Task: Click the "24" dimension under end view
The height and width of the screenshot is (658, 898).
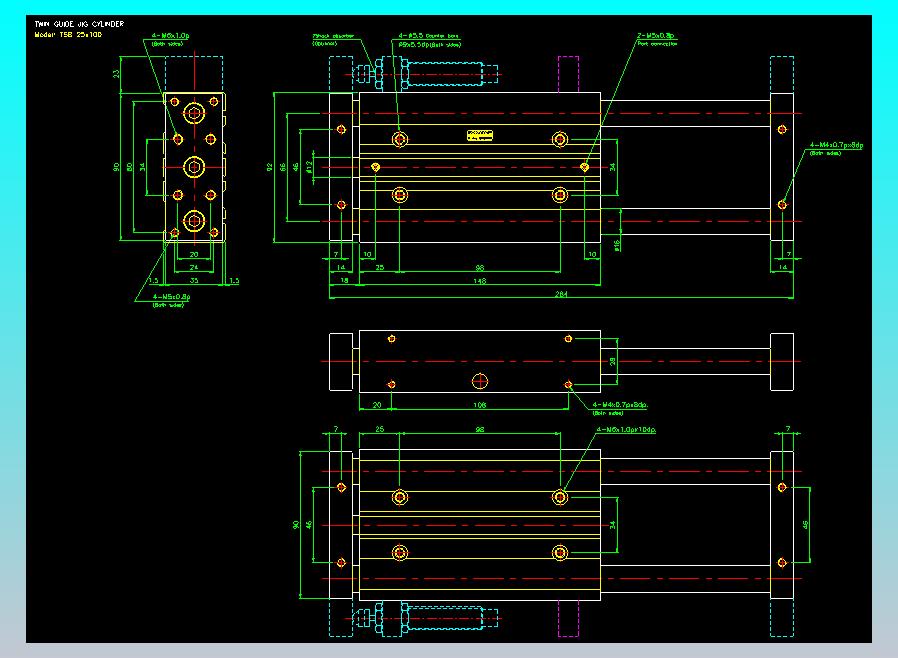Action: [x=194, y=267]
